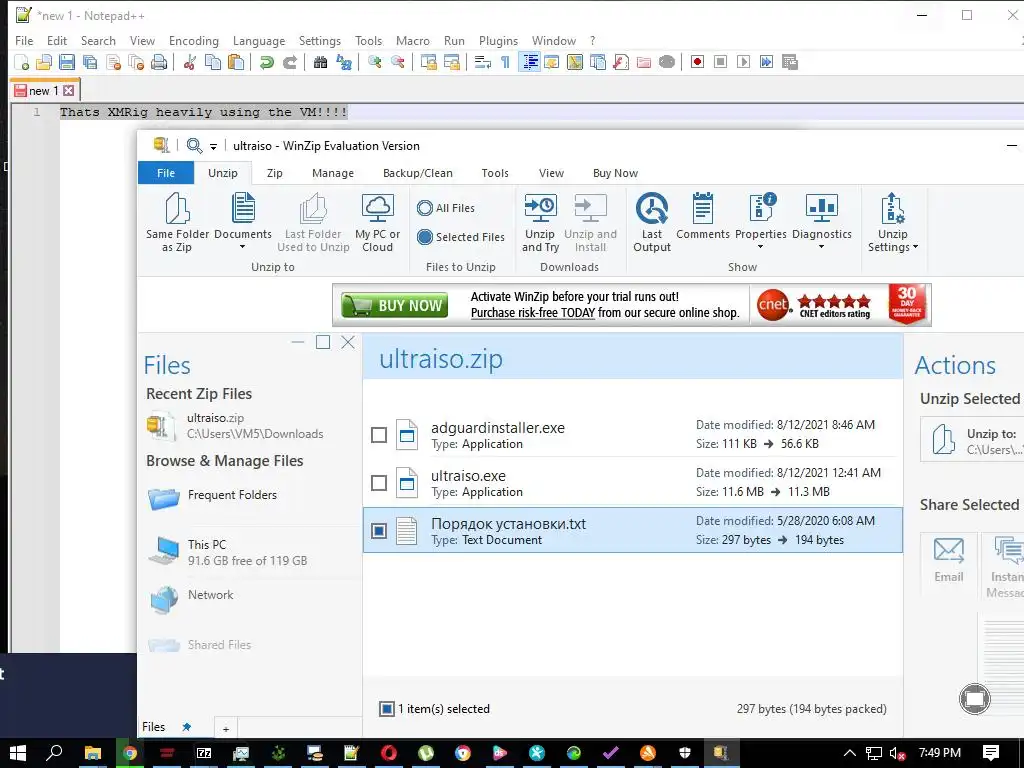Click the Zoom In icon in Notepad++ toolbar

(374, 62)
